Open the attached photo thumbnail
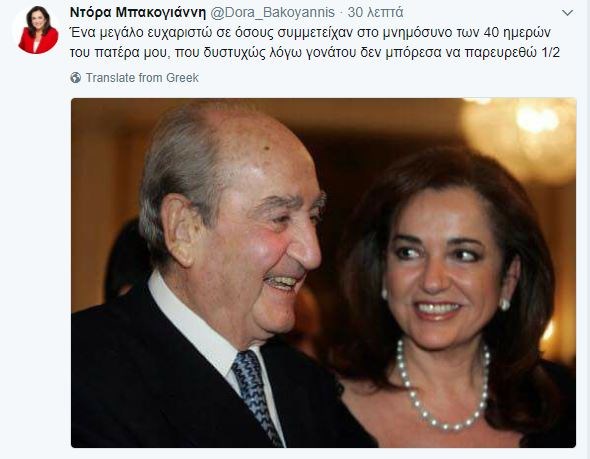Screen dimensions: 590x459 (324, 273)
